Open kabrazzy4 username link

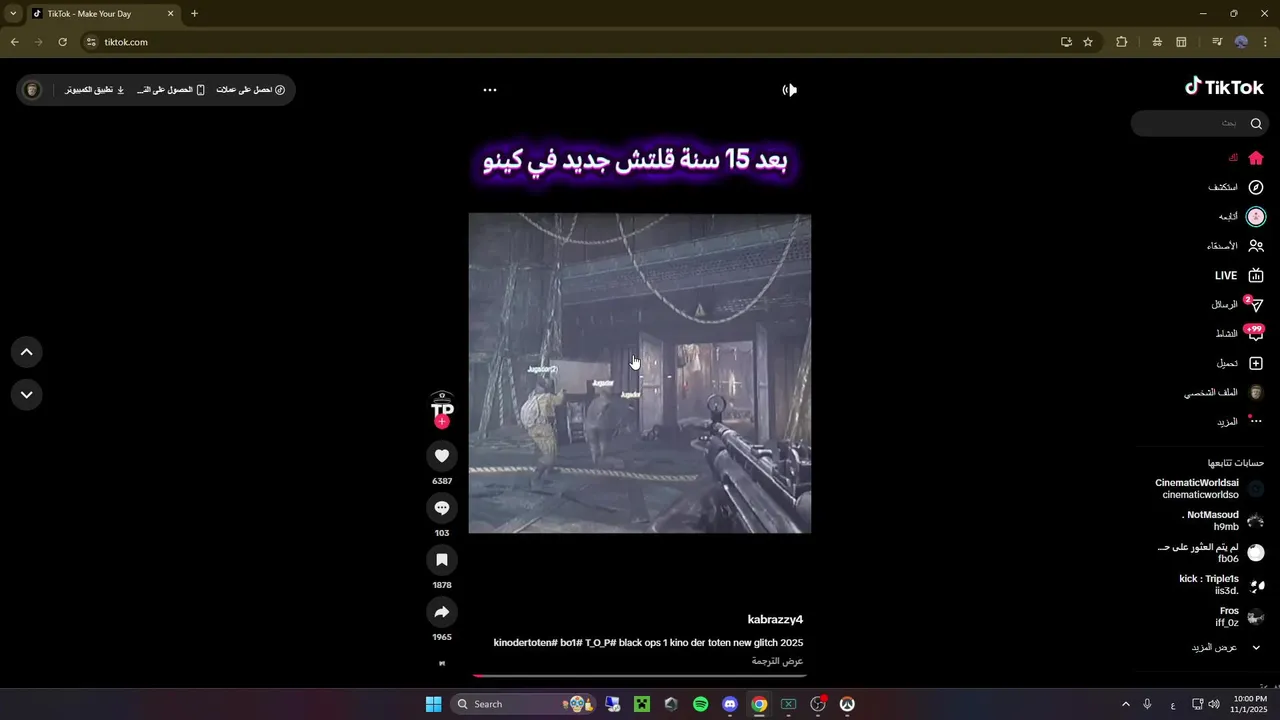pos(775,620)
